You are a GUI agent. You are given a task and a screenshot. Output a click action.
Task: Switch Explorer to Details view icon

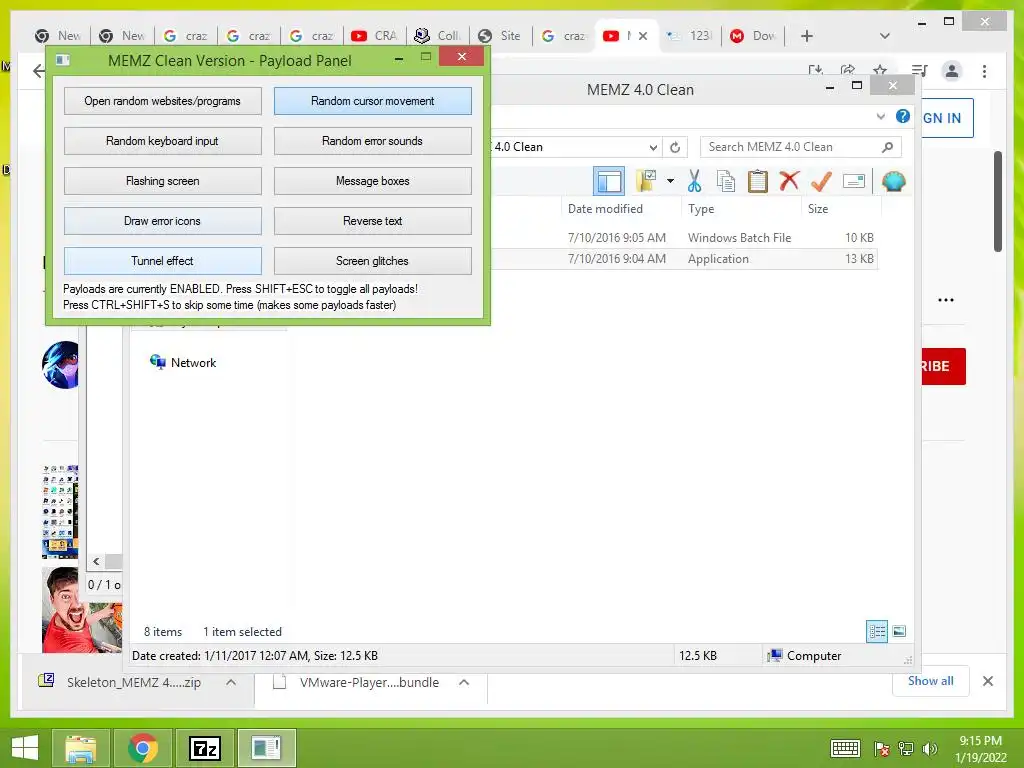pos(876,631)
